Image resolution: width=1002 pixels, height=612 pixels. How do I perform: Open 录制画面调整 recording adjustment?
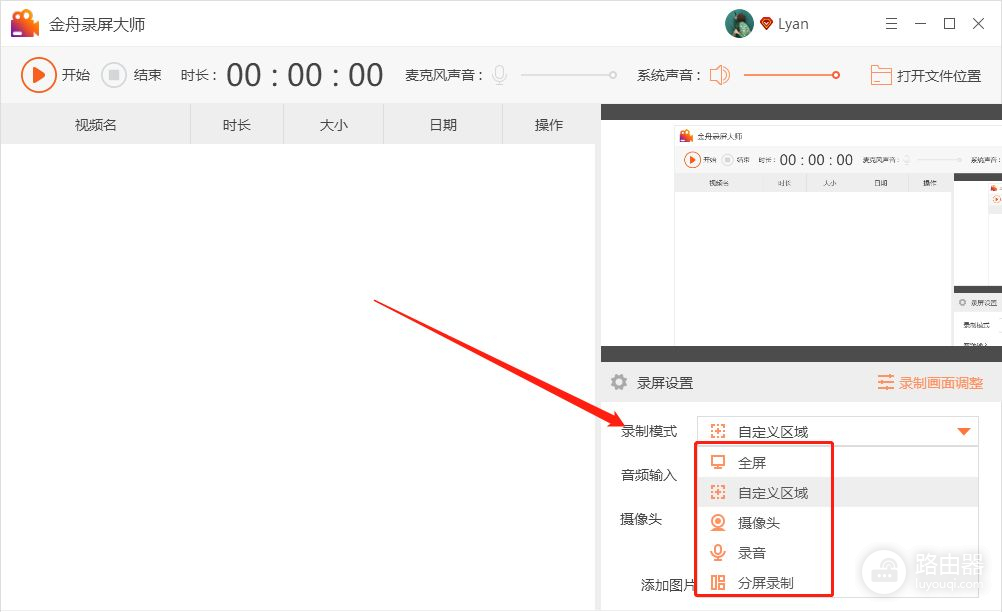tap(929, 382)
